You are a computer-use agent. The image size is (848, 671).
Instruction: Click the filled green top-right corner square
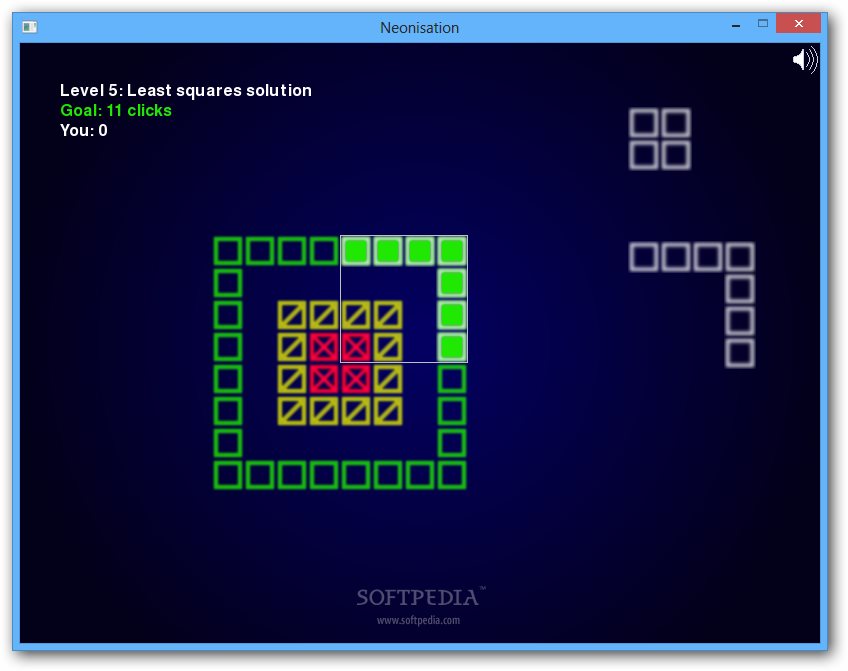click(452, 251)
